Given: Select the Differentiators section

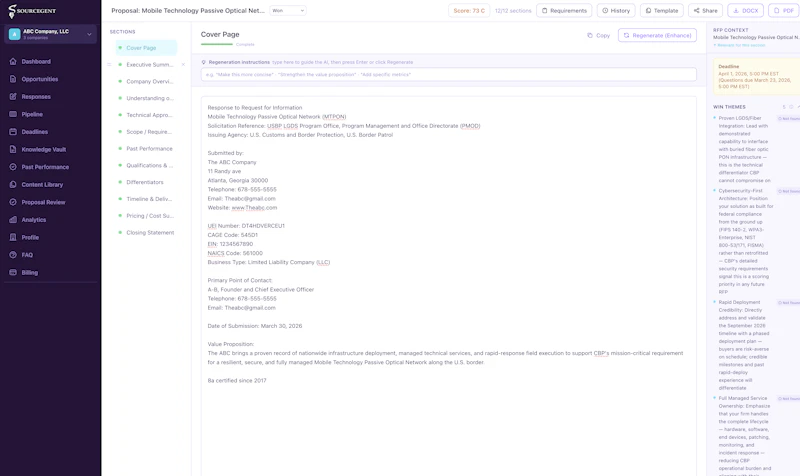Looking at the screenshot, I should point(146,182).
